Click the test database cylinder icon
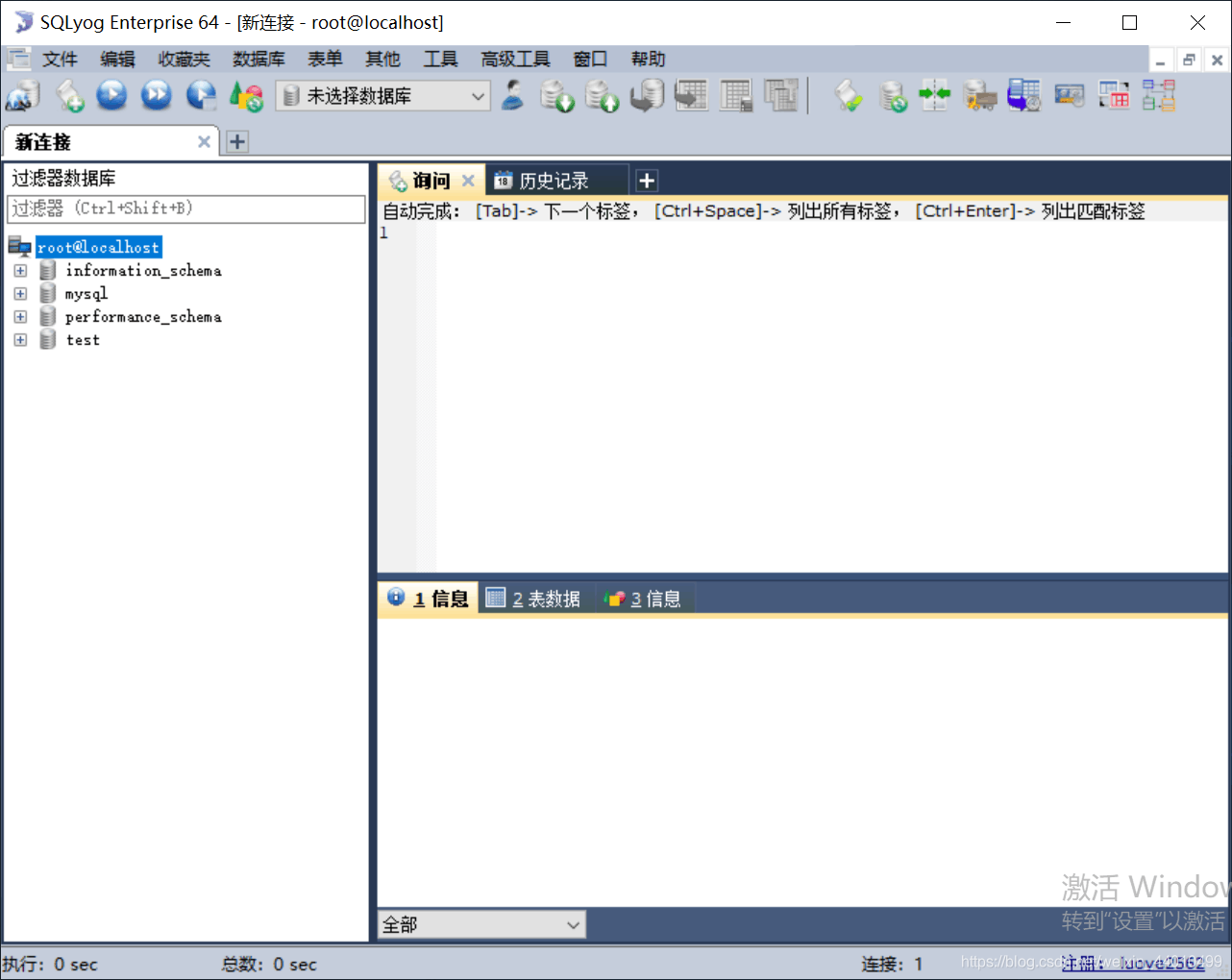The width and height of the screenshot is (1232, 980). (x=48, y=339)
